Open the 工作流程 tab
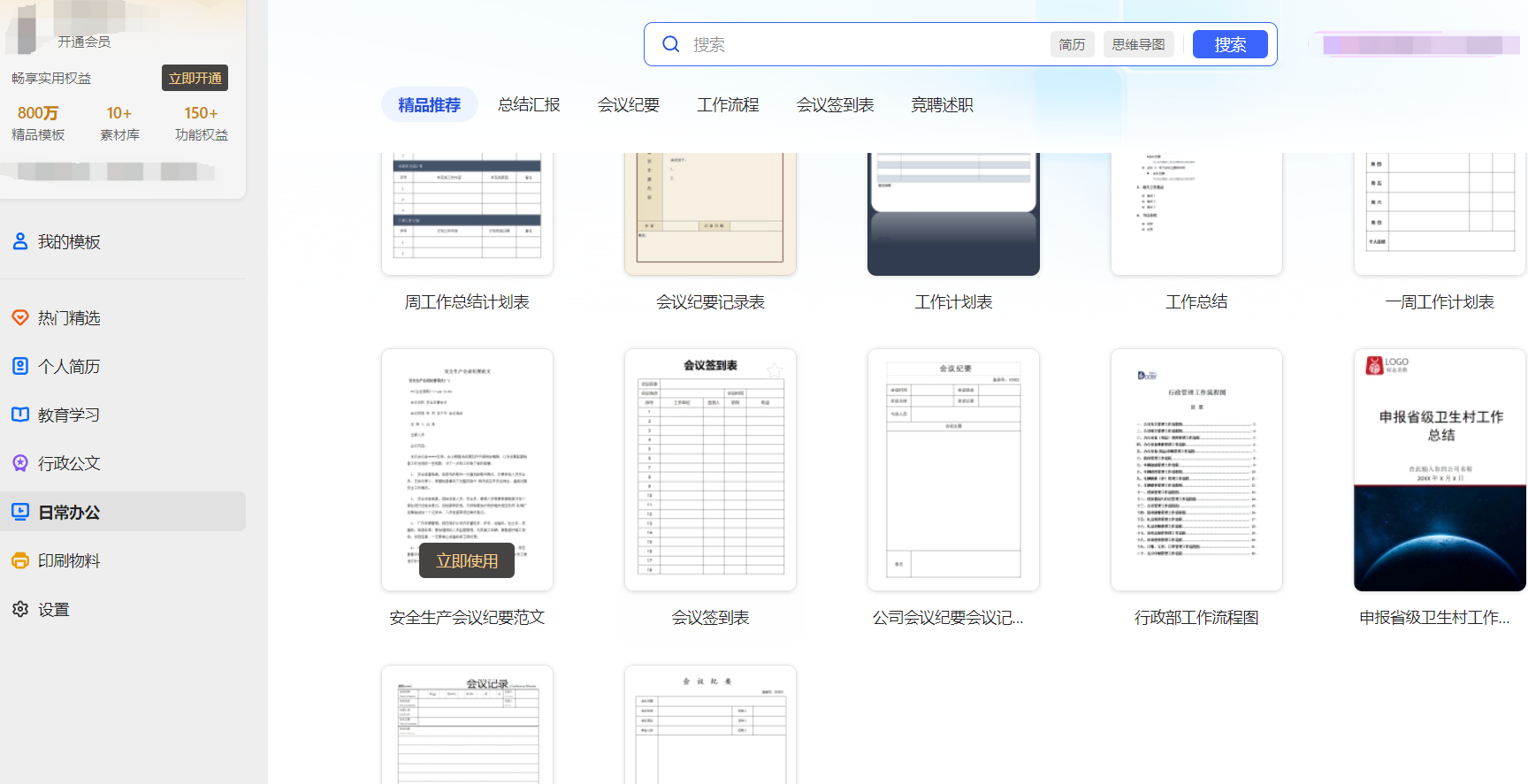The width and height of the screenshot is (1528, 784). pyautogui.click(x=728, y=104)
